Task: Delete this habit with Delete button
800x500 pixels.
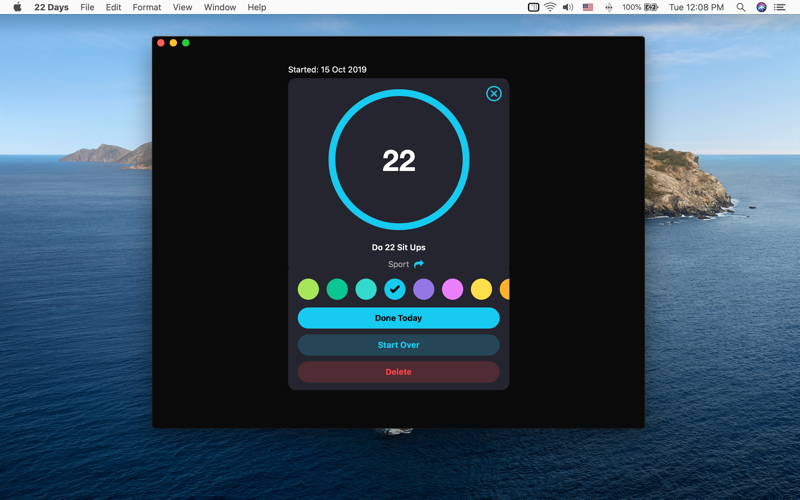Action: [398, 372]
